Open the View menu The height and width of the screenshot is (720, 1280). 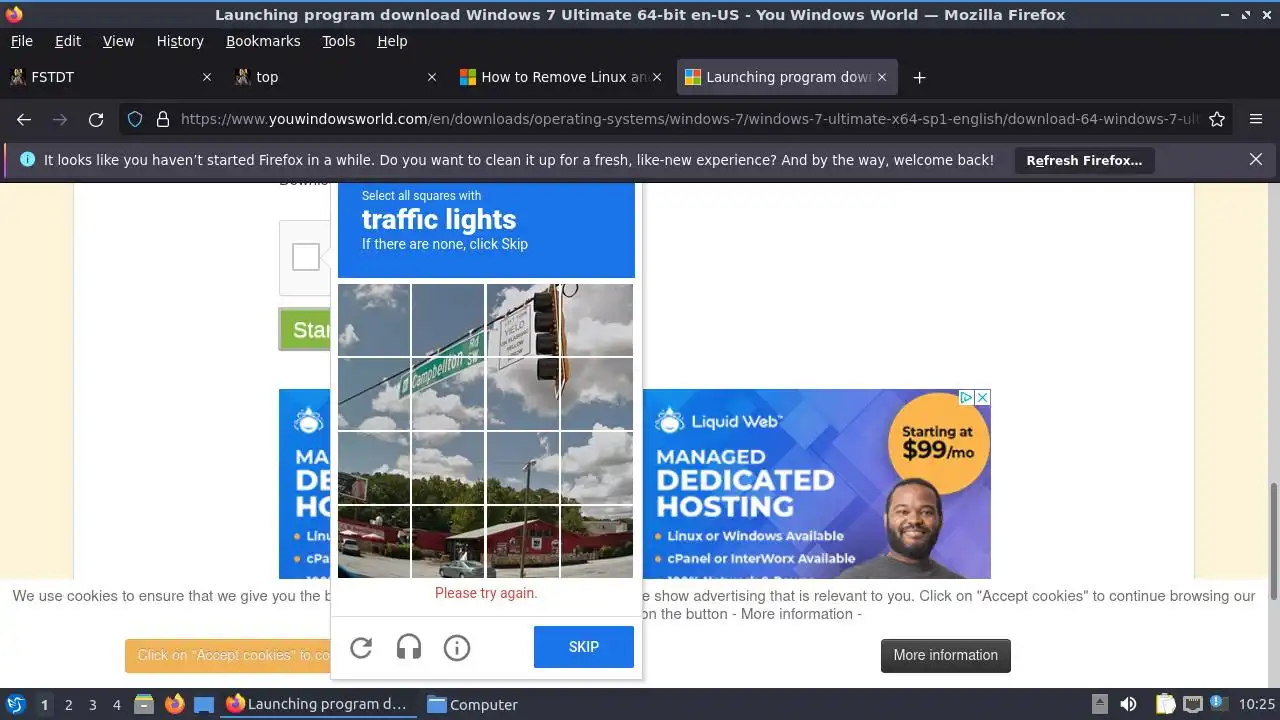tap(118, 41)
